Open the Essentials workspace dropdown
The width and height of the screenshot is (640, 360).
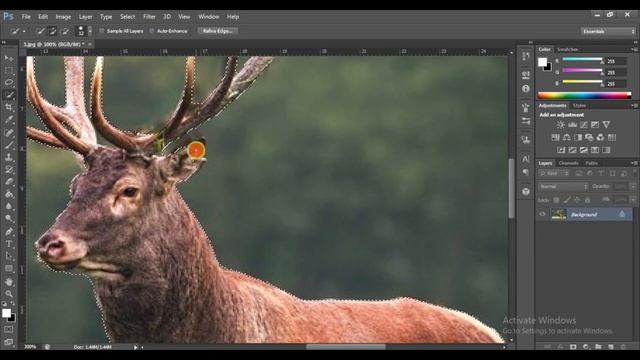608,31
